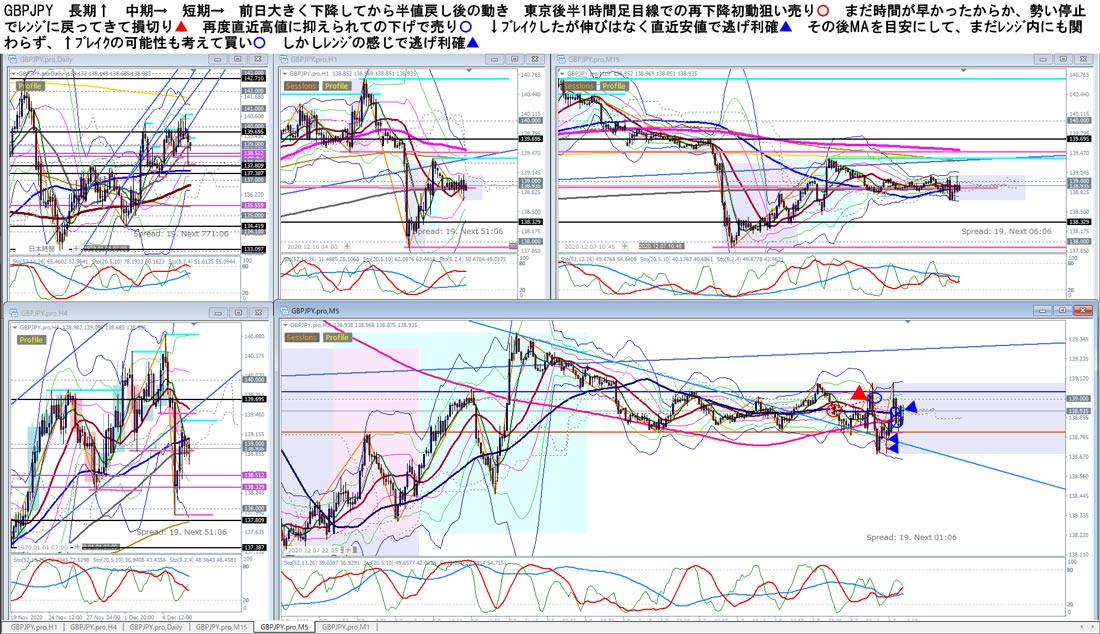Viewport: 1100px width, 634px height.
Task: Maximize the GBPJPY.pro,Daily chart window
Action: click(238, 60)
